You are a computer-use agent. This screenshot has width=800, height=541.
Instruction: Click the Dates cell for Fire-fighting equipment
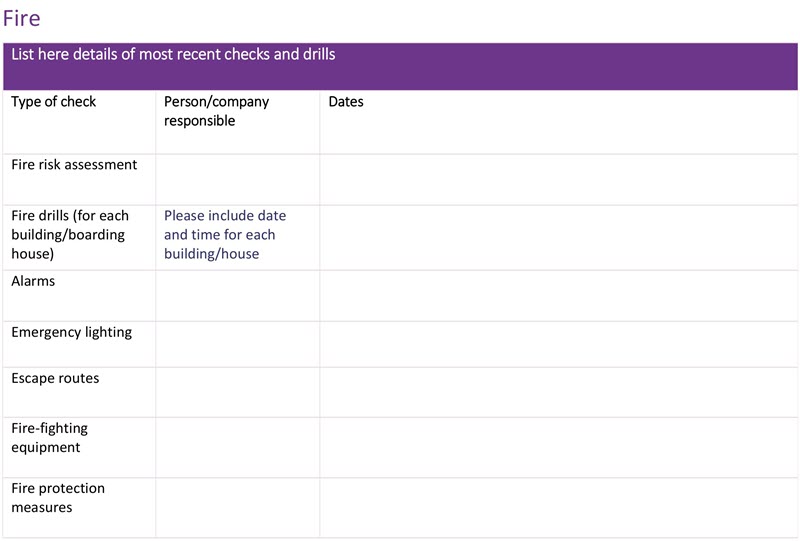pyautogui.click(x=558, y=446)
